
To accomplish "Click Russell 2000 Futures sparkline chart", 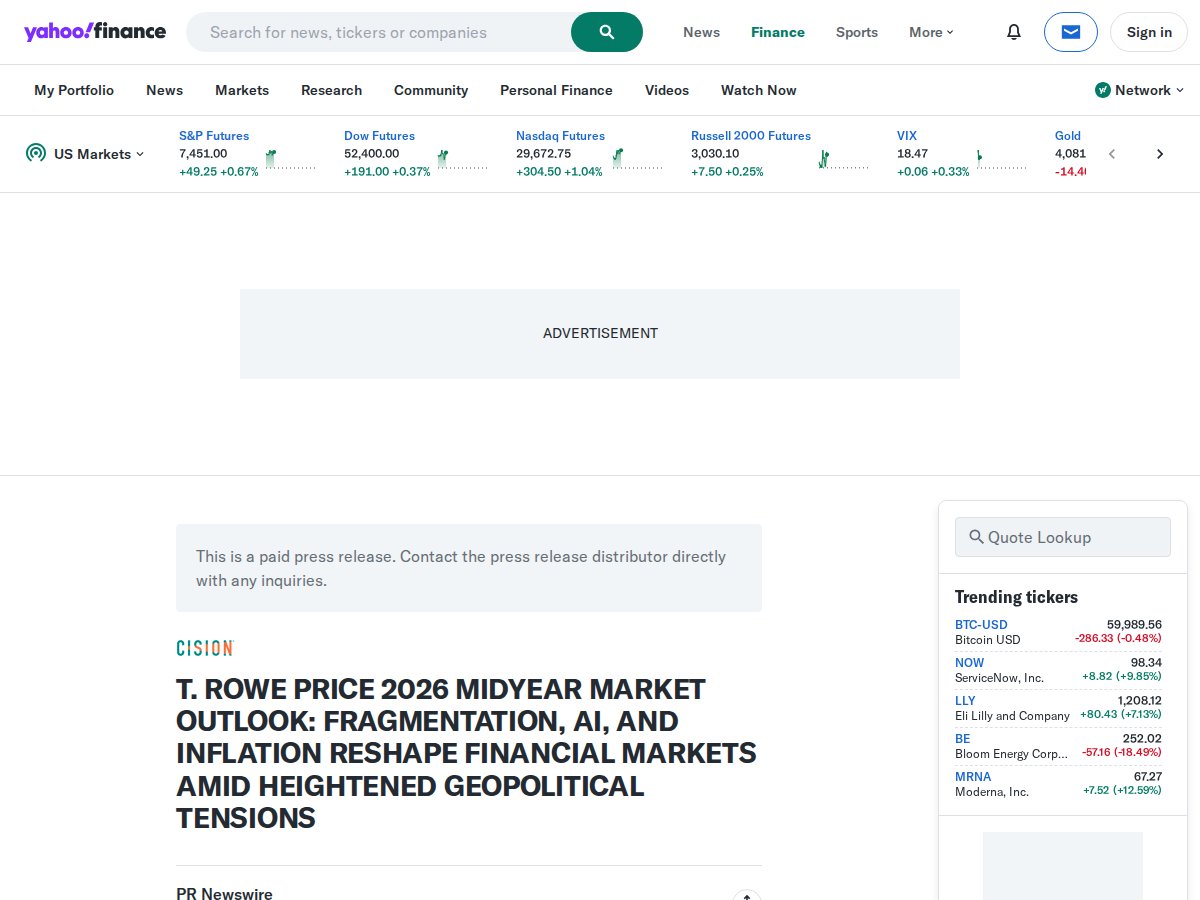I will 843,159.
